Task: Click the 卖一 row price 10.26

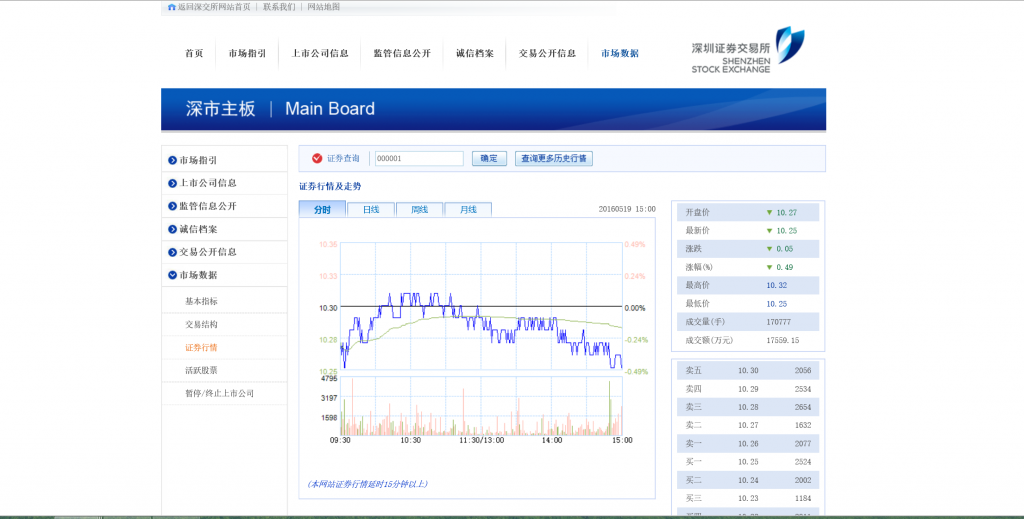Action: tap(748, 444)
